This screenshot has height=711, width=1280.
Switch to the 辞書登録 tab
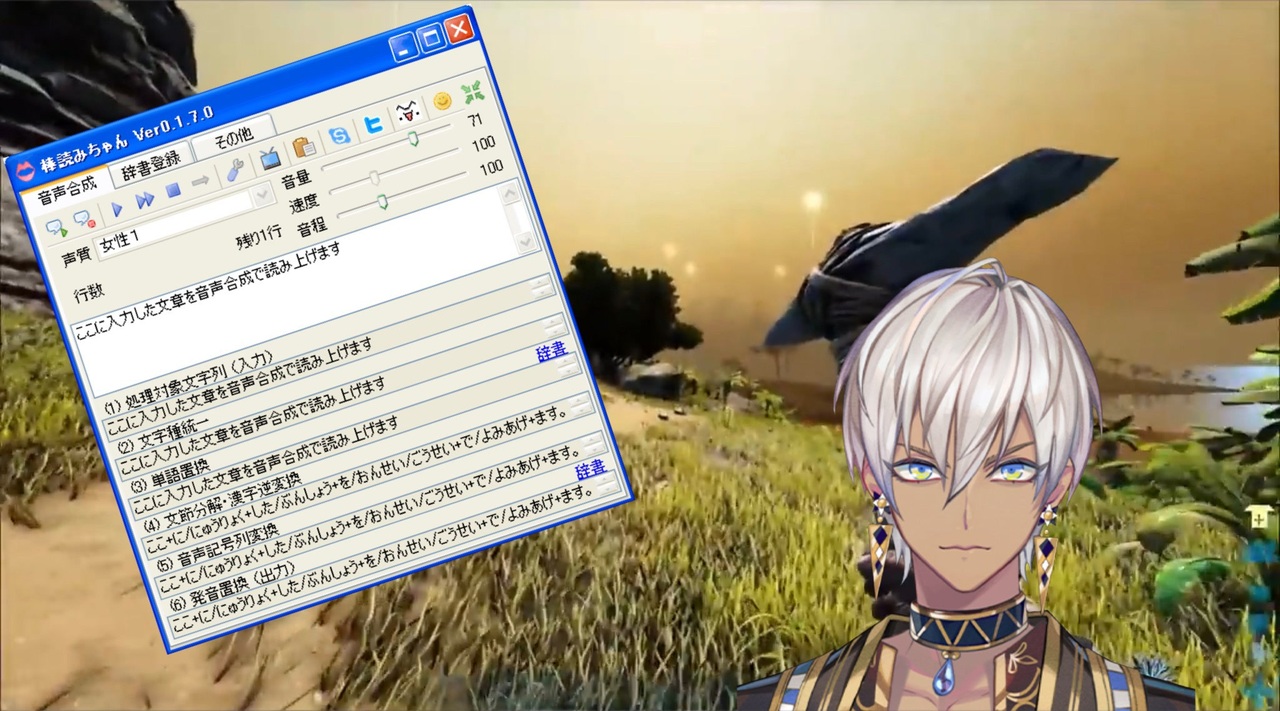(152, 163)
